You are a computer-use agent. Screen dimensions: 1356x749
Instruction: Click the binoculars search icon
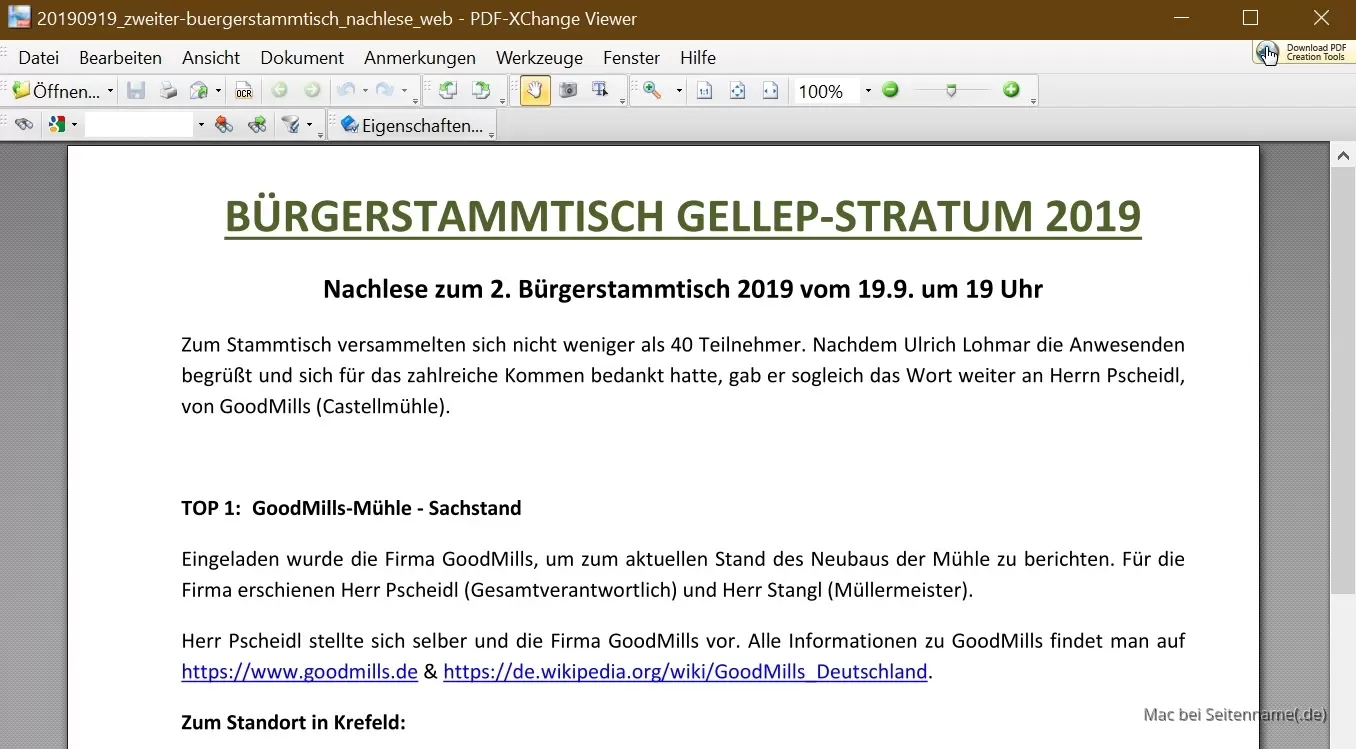24,125
